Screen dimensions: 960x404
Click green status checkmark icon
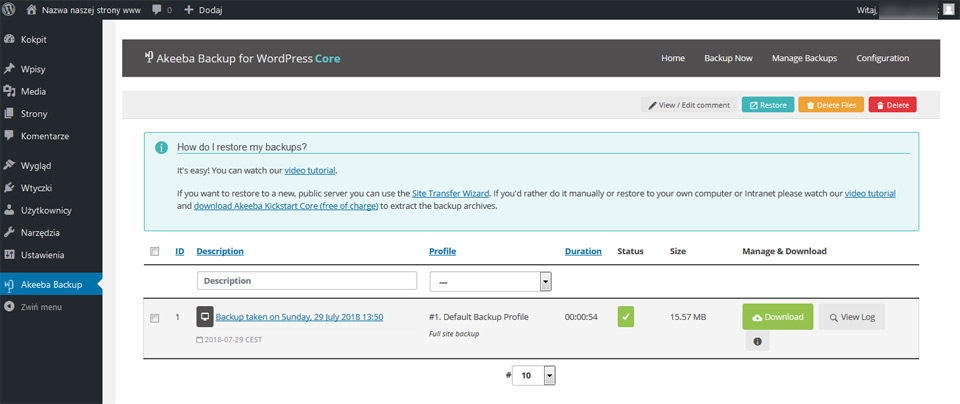point(626,316)
